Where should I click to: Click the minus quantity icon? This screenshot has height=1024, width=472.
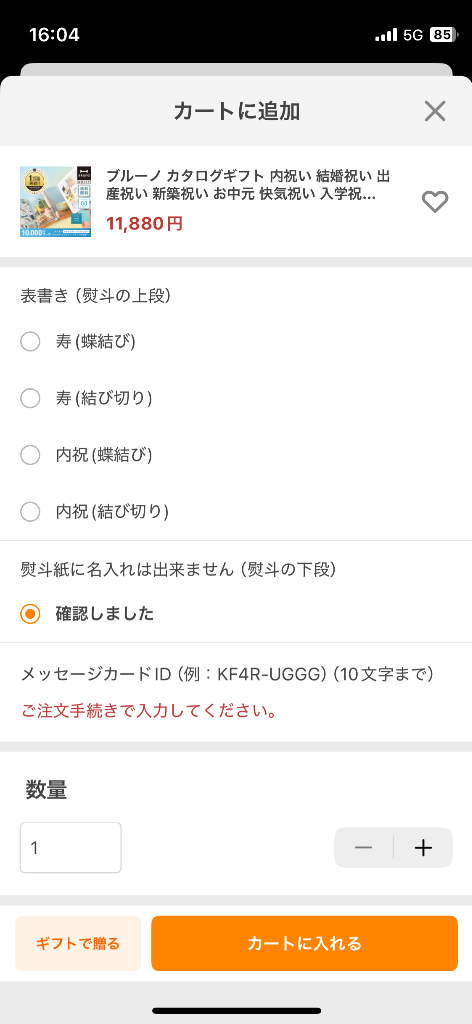click(x=364, y=848)
